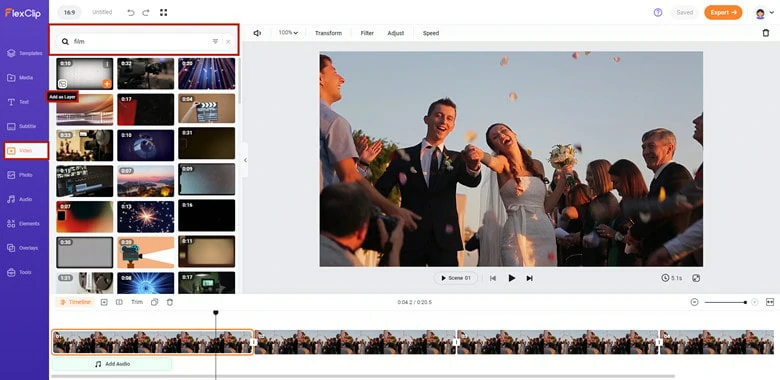Click the FlexClip logo
The height and width of the screenshot is (380, 780).
point(23,13)
